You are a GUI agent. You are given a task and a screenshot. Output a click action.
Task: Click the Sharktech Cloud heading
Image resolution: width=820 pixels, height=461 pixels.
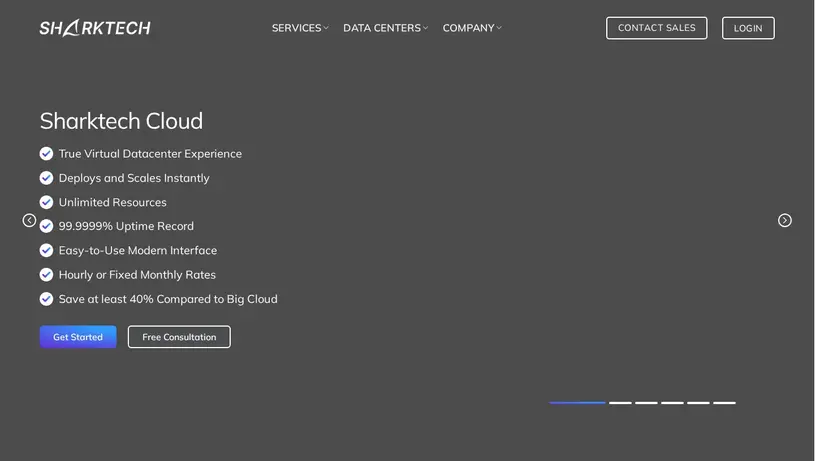(121, 121)
